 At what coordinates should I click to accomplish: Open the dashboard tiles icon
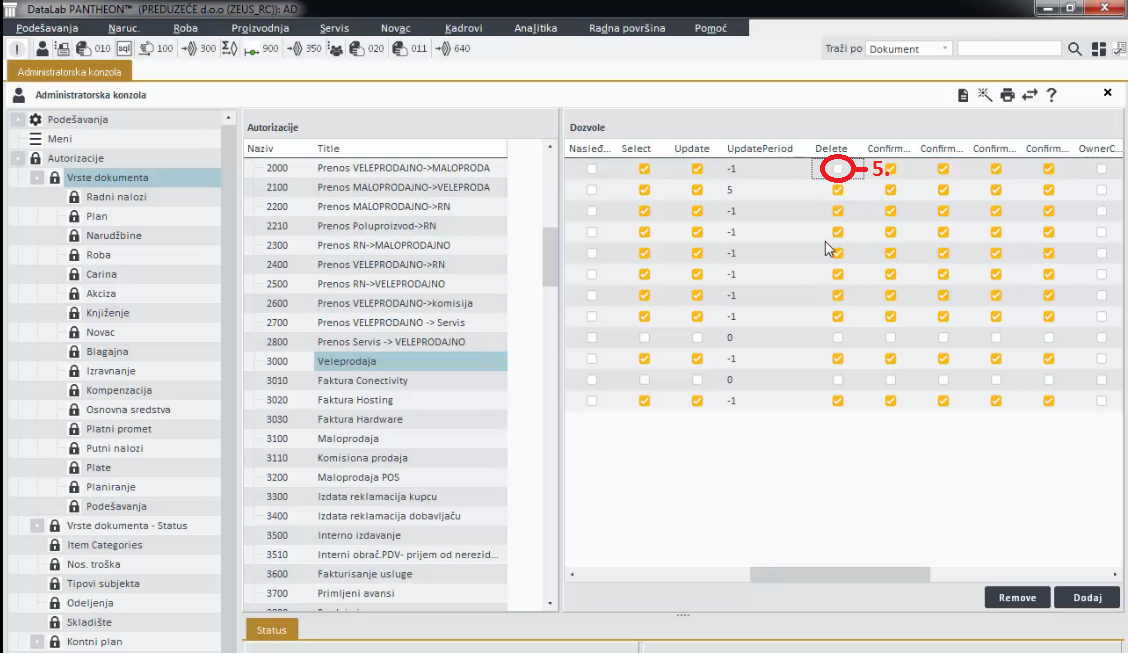click(x=1099, y=49)
